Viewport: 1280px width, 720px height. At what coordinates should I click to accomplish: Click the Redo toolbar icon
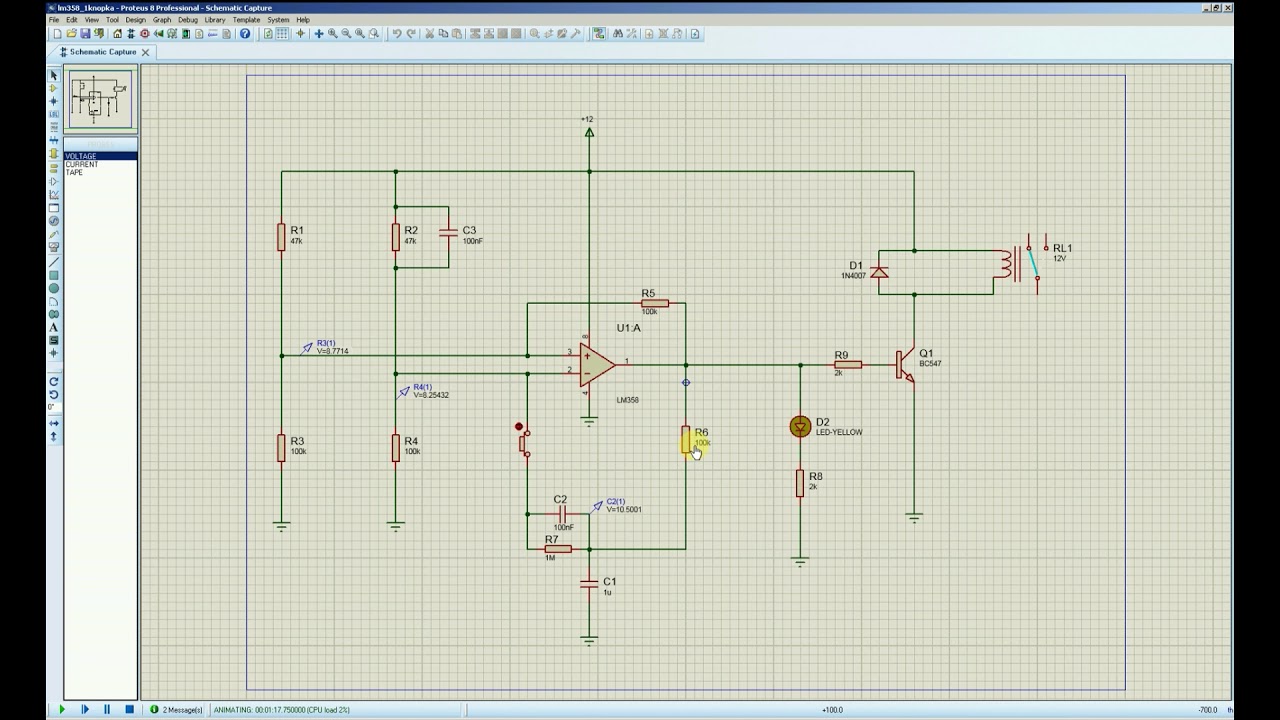[411, 33]
